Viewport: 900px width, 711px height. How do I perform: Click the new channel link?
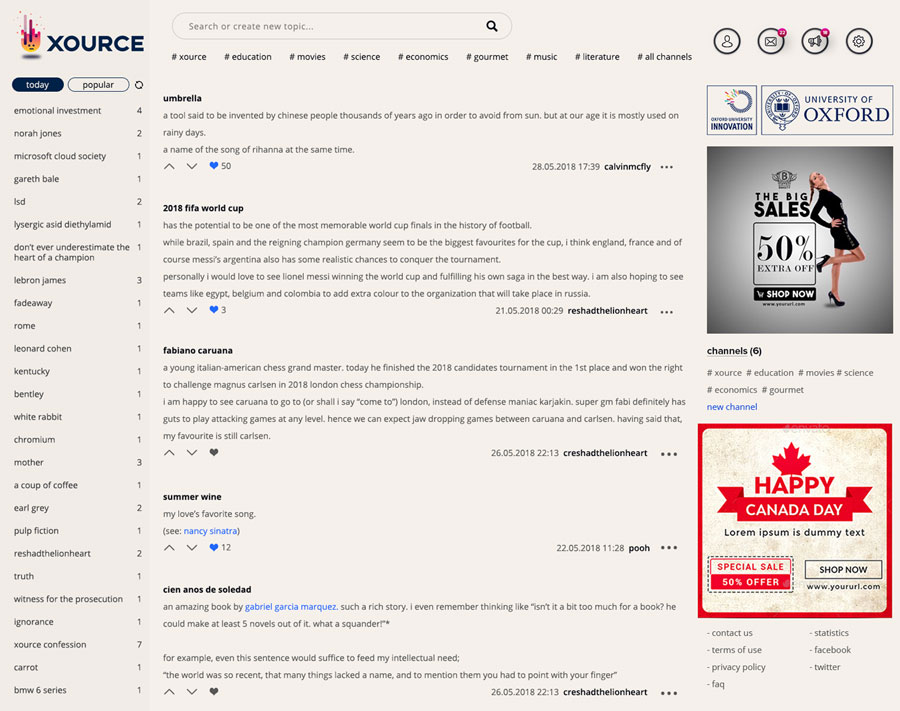click(732, 407)
